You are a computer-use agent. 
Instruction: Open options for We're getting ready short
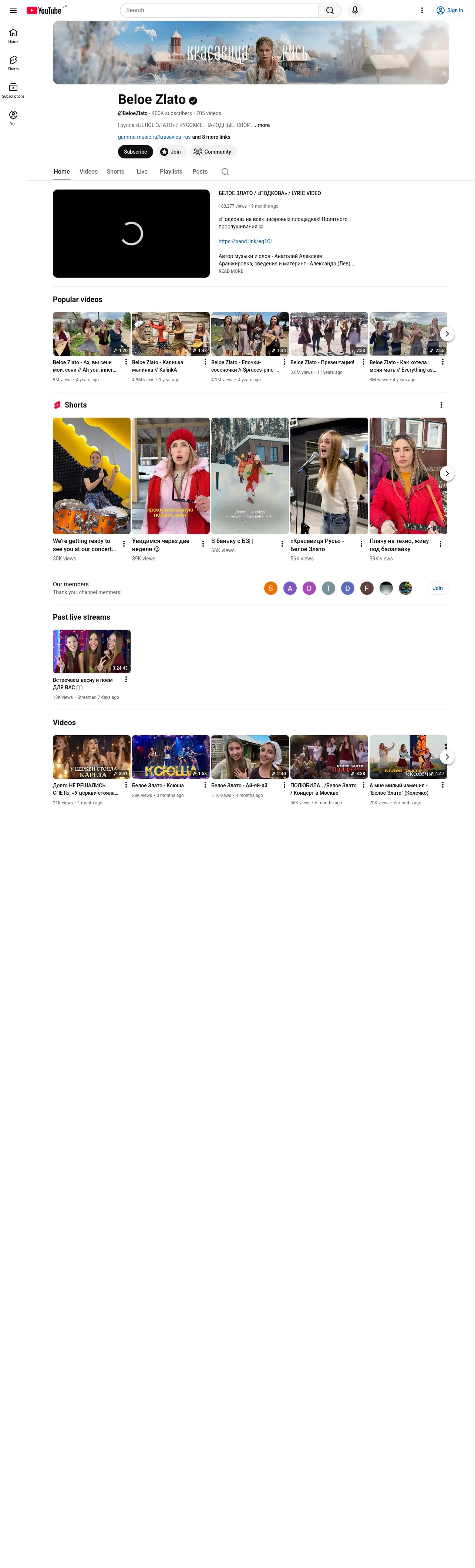[x=124, y=543]
